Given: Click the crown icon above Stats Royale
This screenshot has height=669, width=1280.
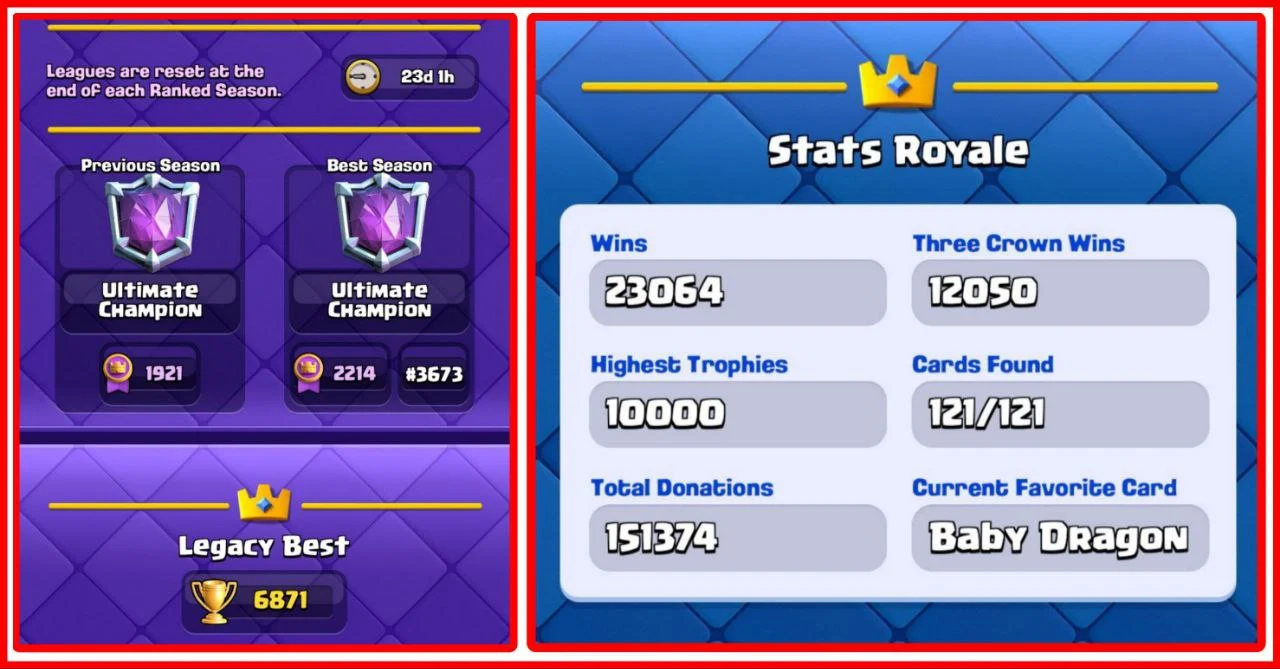Looking at the screenshot, I should point(898,84).
